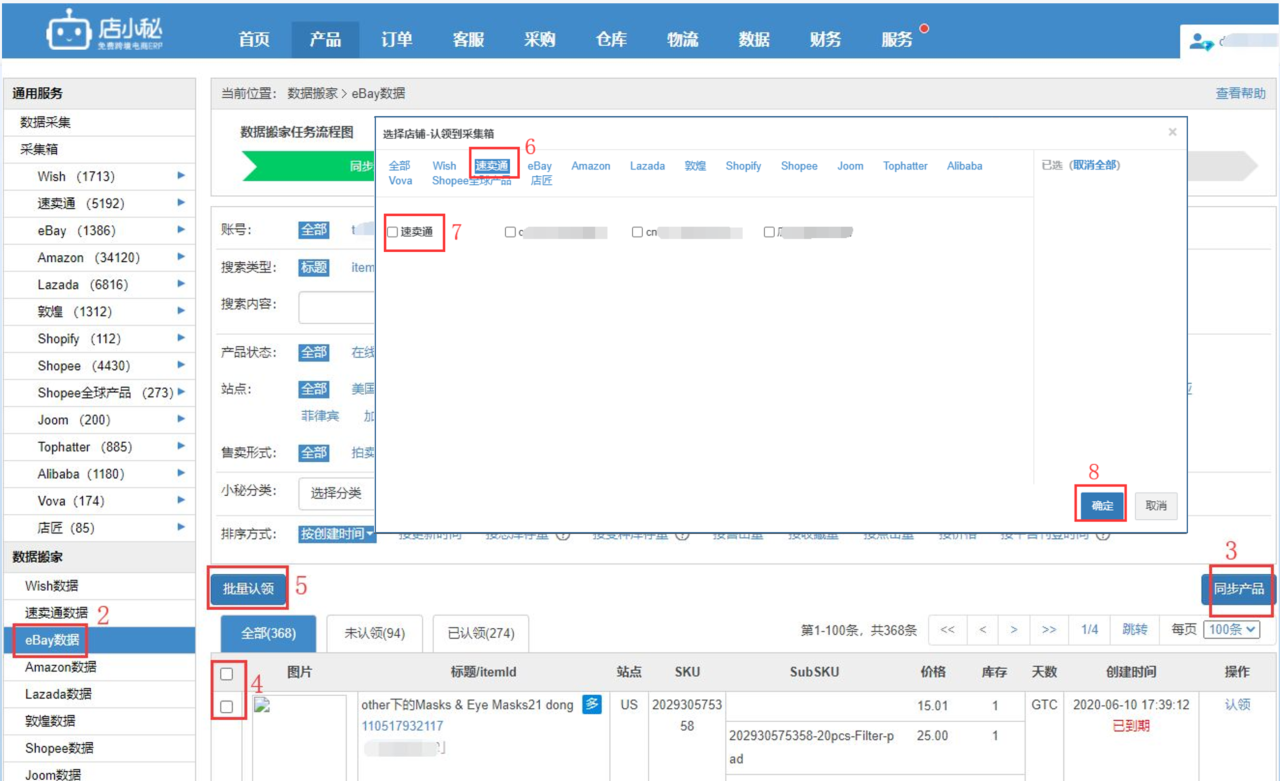Go to first page with << button

point(947,630)
